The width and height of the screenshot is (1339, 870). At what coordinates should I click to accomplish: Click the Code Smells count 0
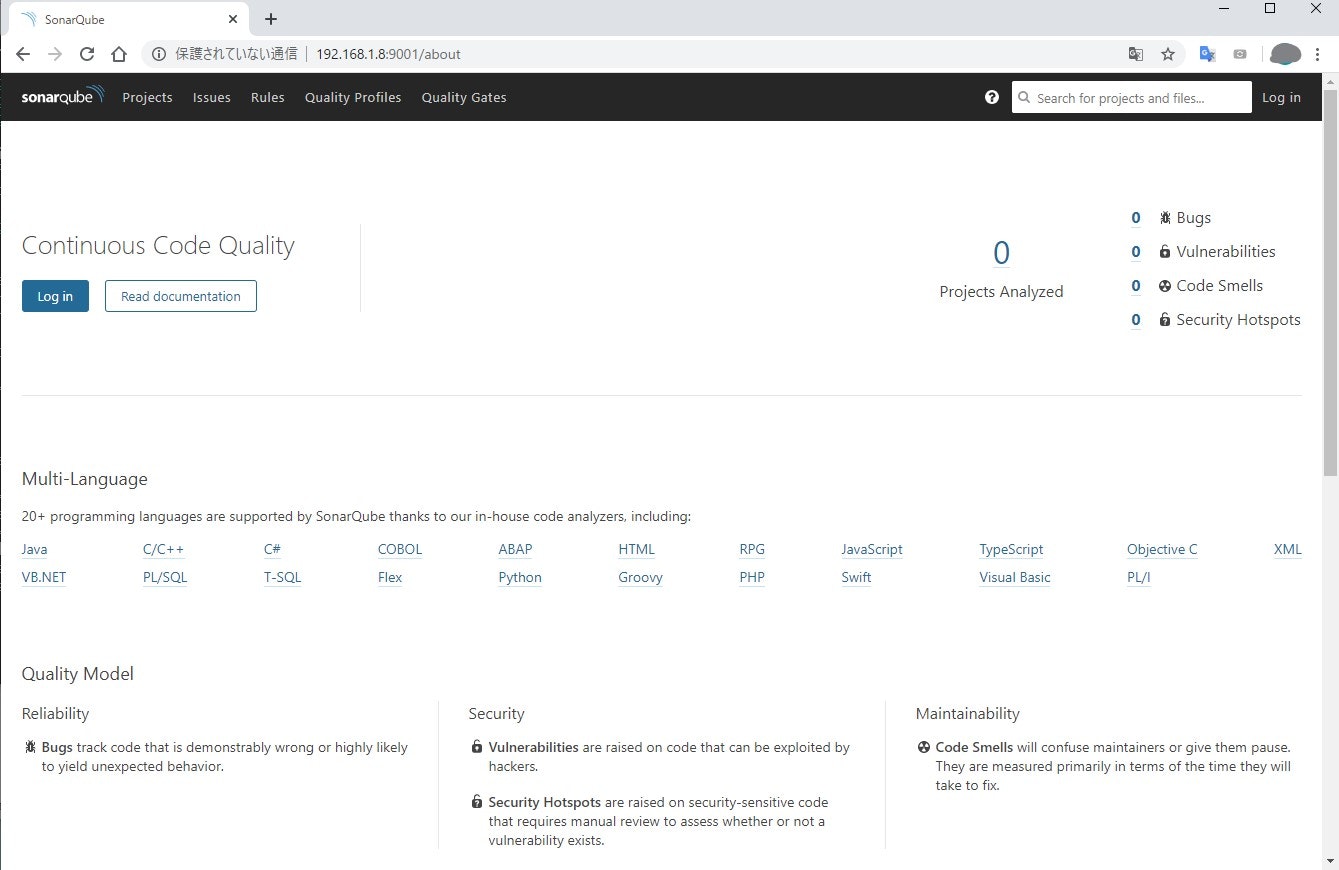coord(1136,286)
